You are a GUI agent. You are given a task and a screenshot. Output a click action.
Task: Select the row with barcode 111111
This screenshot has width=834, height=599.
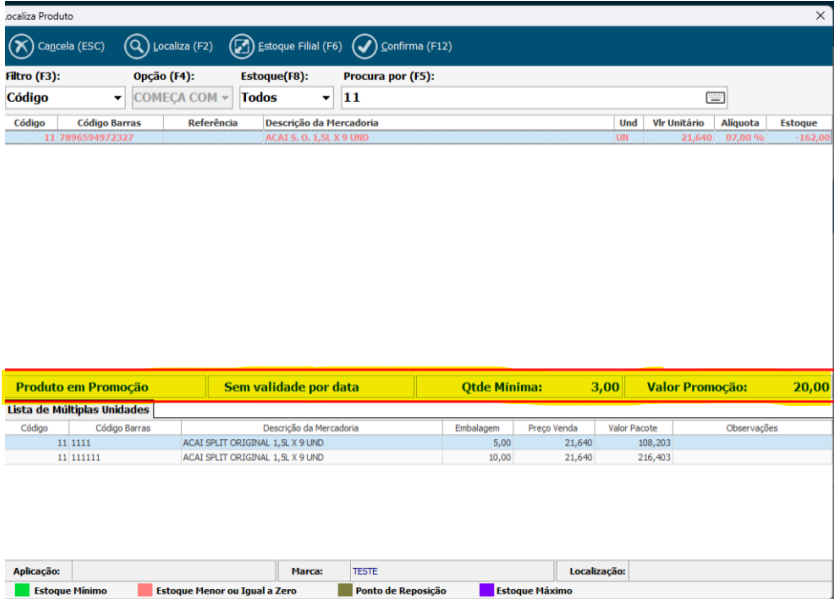(x=300, y=456)
